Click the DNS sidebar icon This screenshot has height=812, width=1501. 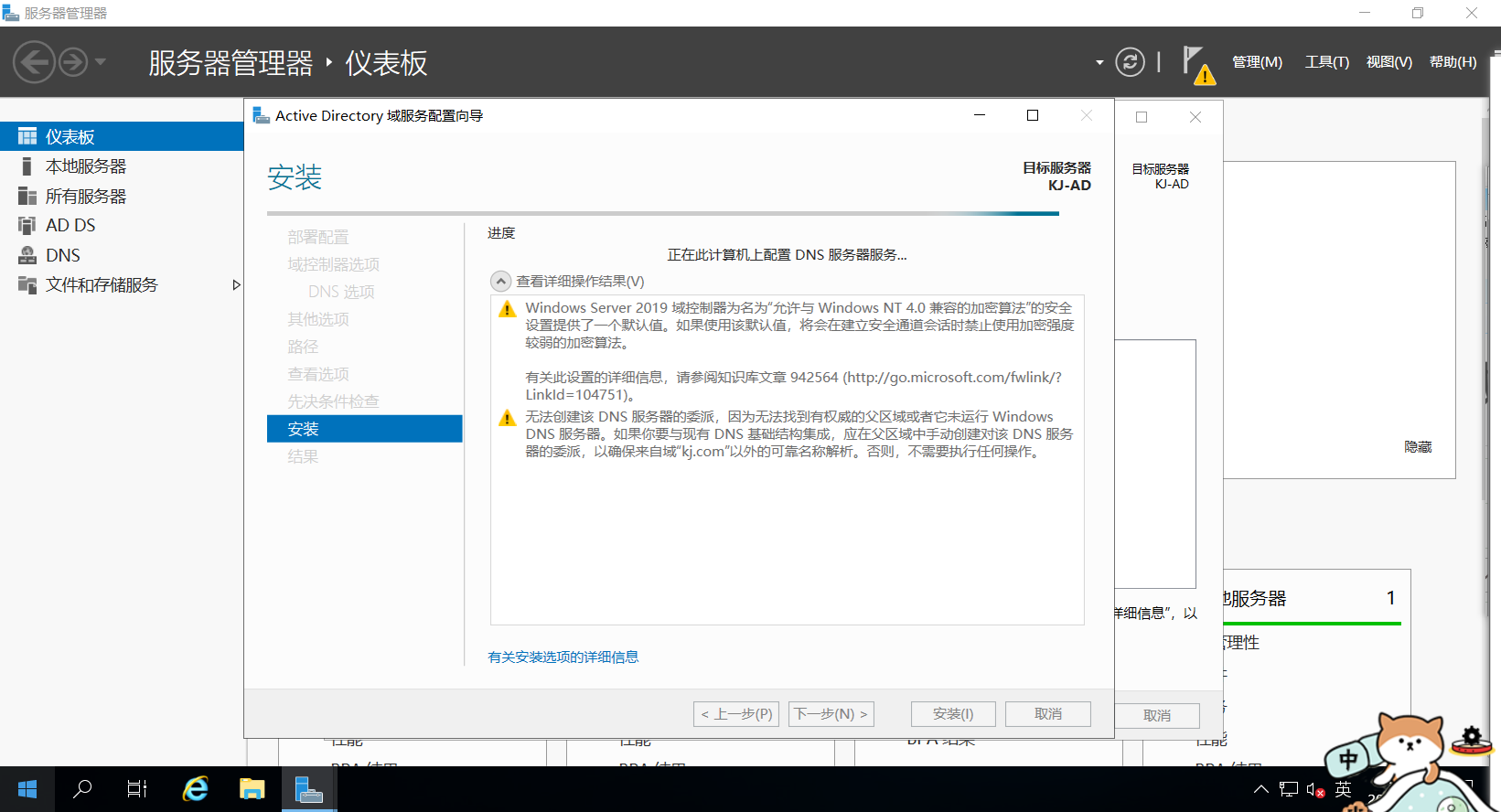[27, 255]
